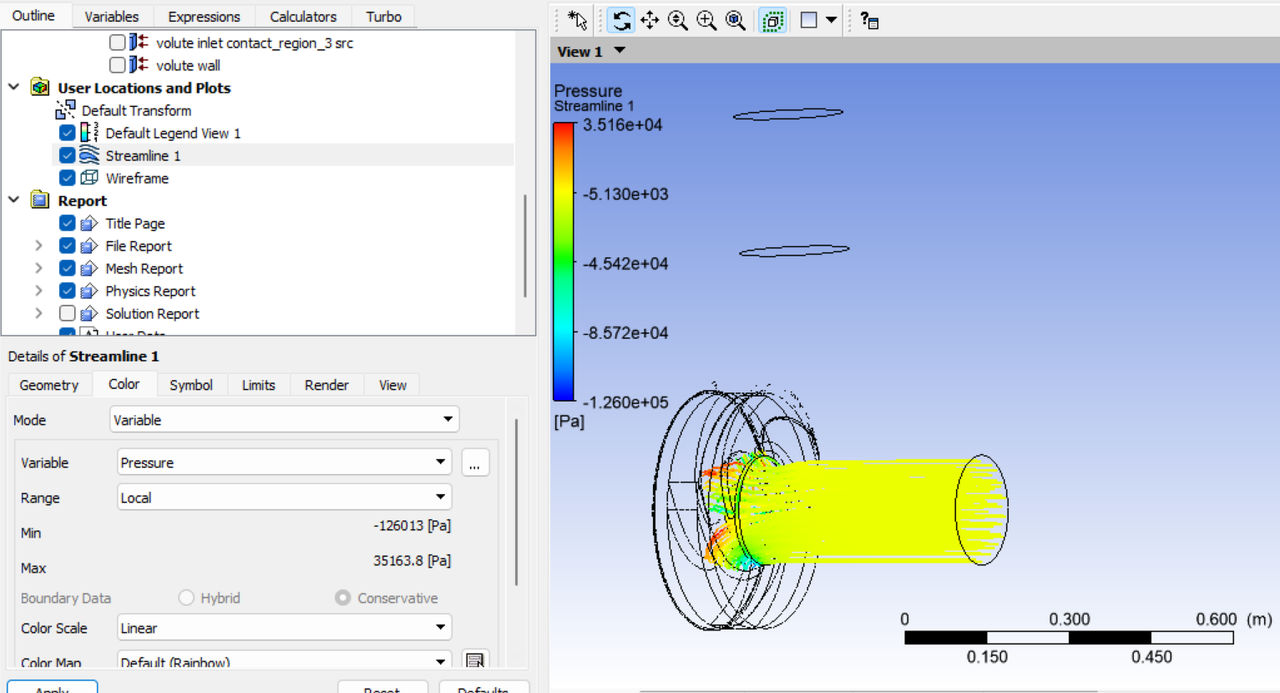Screen dimensions: 1280x693
Task: Select the Hybrid boundary data option
Action: pyautogui.click(x=186, y=598)
